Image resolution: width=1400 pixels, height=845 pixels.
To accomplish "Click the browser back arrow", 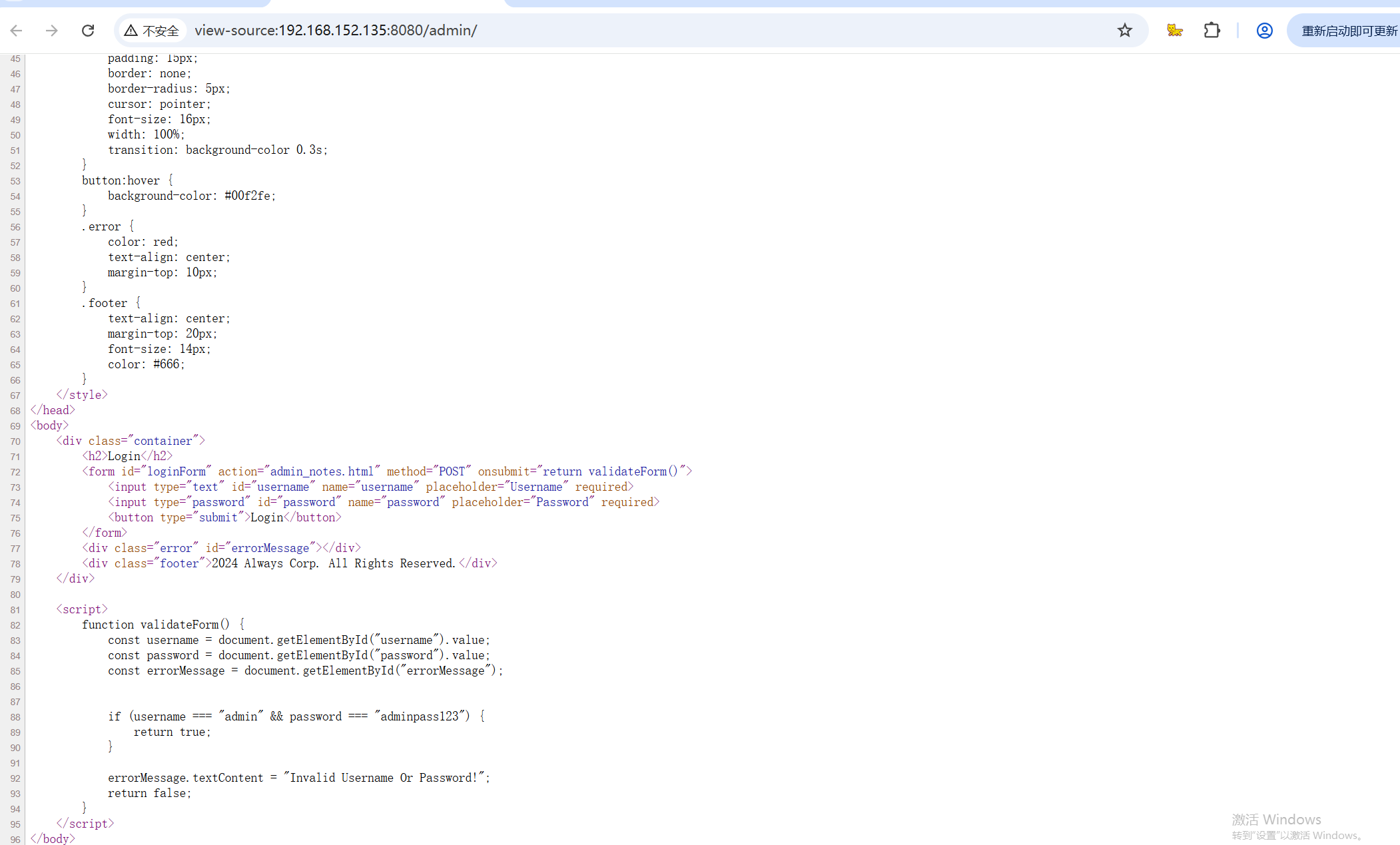I will 17,31.
